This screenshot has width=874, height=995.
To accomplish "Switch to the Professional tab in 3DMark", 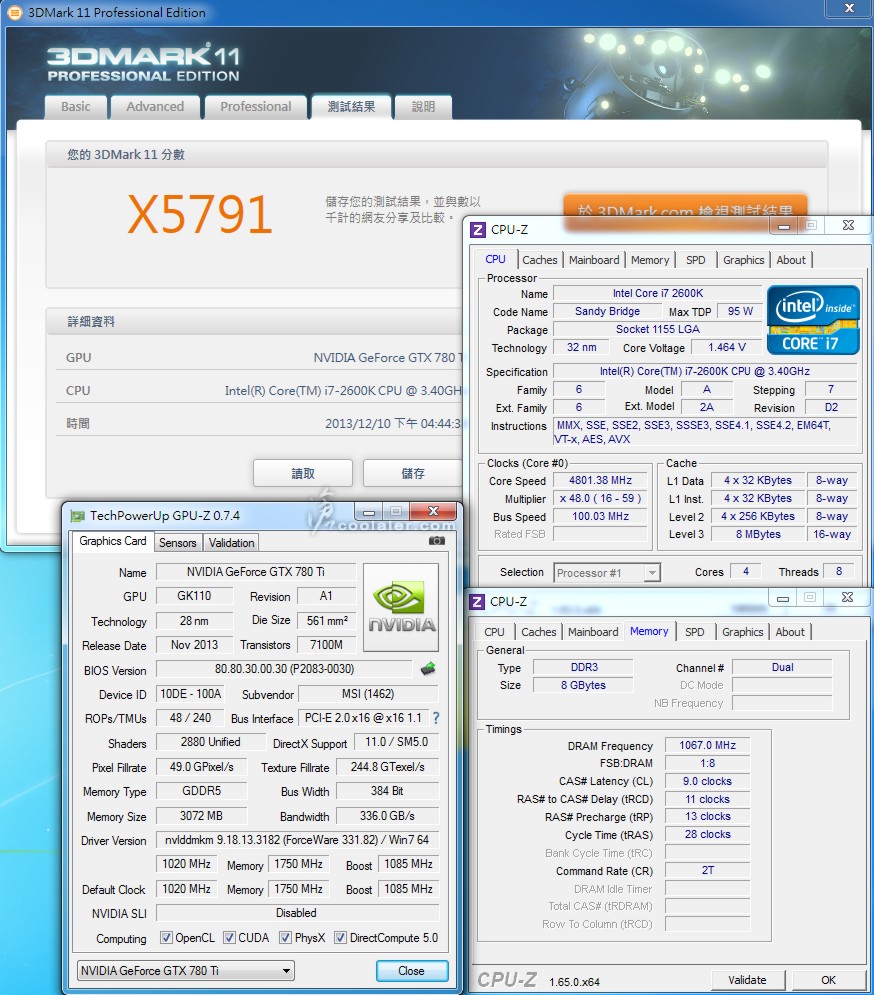I will click(256, 107).
